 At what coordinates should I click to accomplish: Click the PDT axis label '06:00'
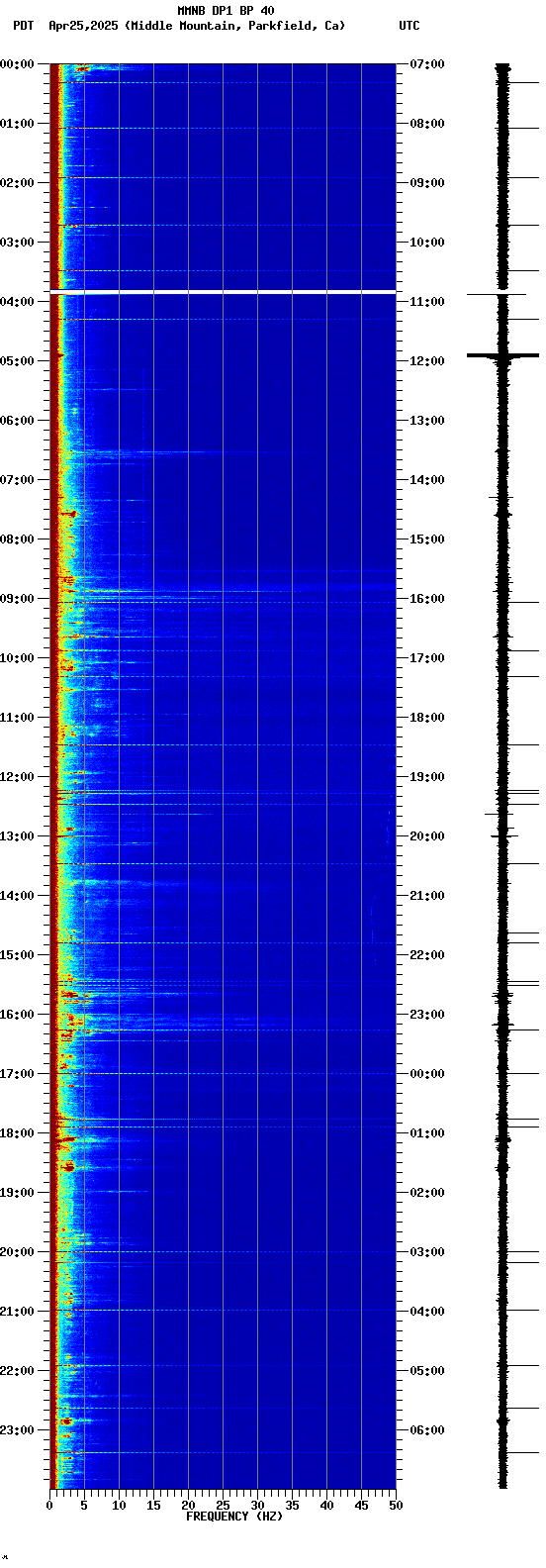[17, 421]
